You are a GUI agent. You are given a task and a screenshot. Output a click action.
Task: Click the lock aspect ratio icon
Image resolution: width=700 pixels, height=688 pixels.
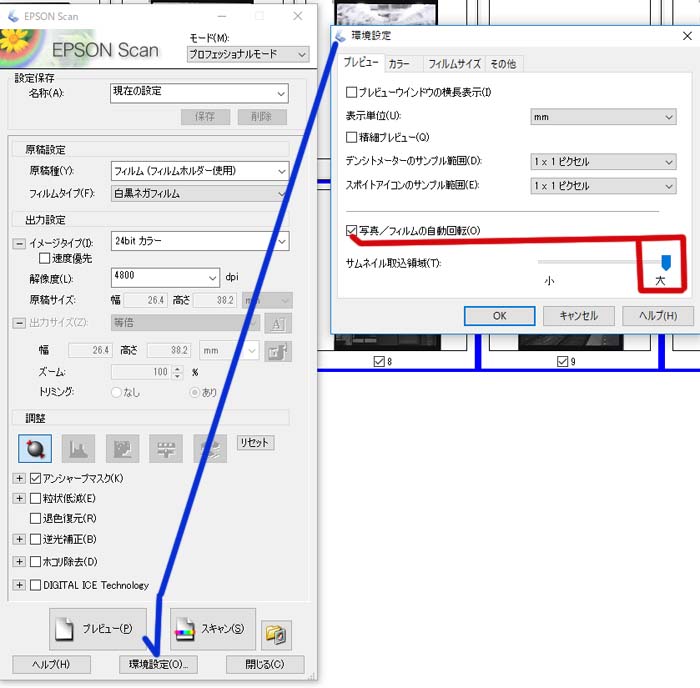278,351
